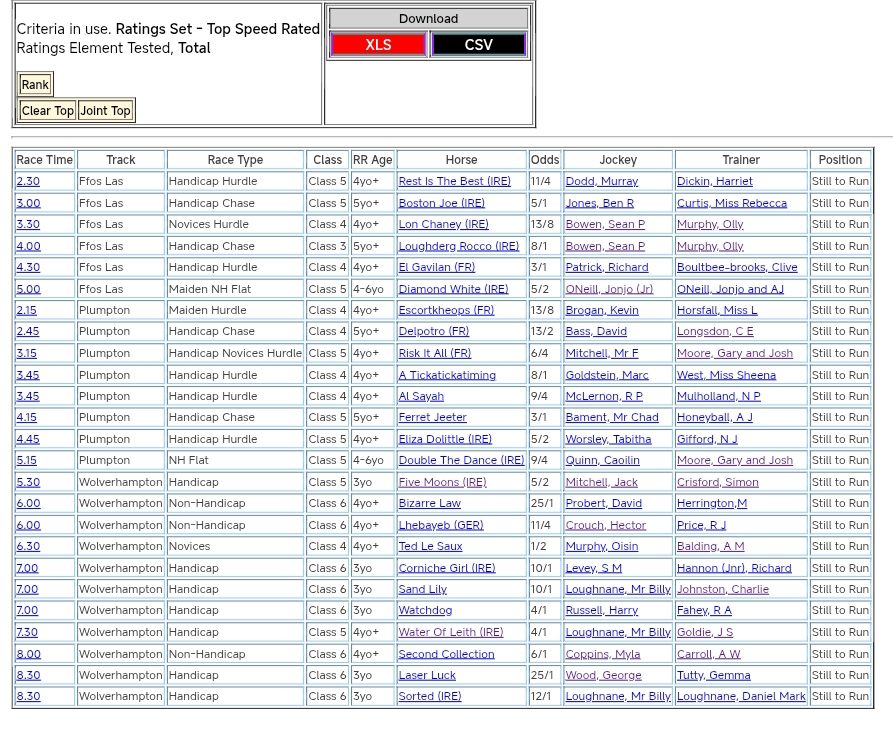The width and height of the screenshot is (893, 733).
Task: Open horse Rest Is The Best (IRE)
Action: (454, 182)
